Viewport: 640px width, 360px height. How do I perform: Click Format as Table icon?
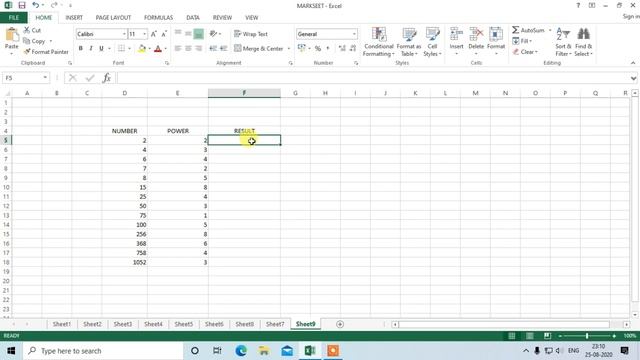pos(409,42)
